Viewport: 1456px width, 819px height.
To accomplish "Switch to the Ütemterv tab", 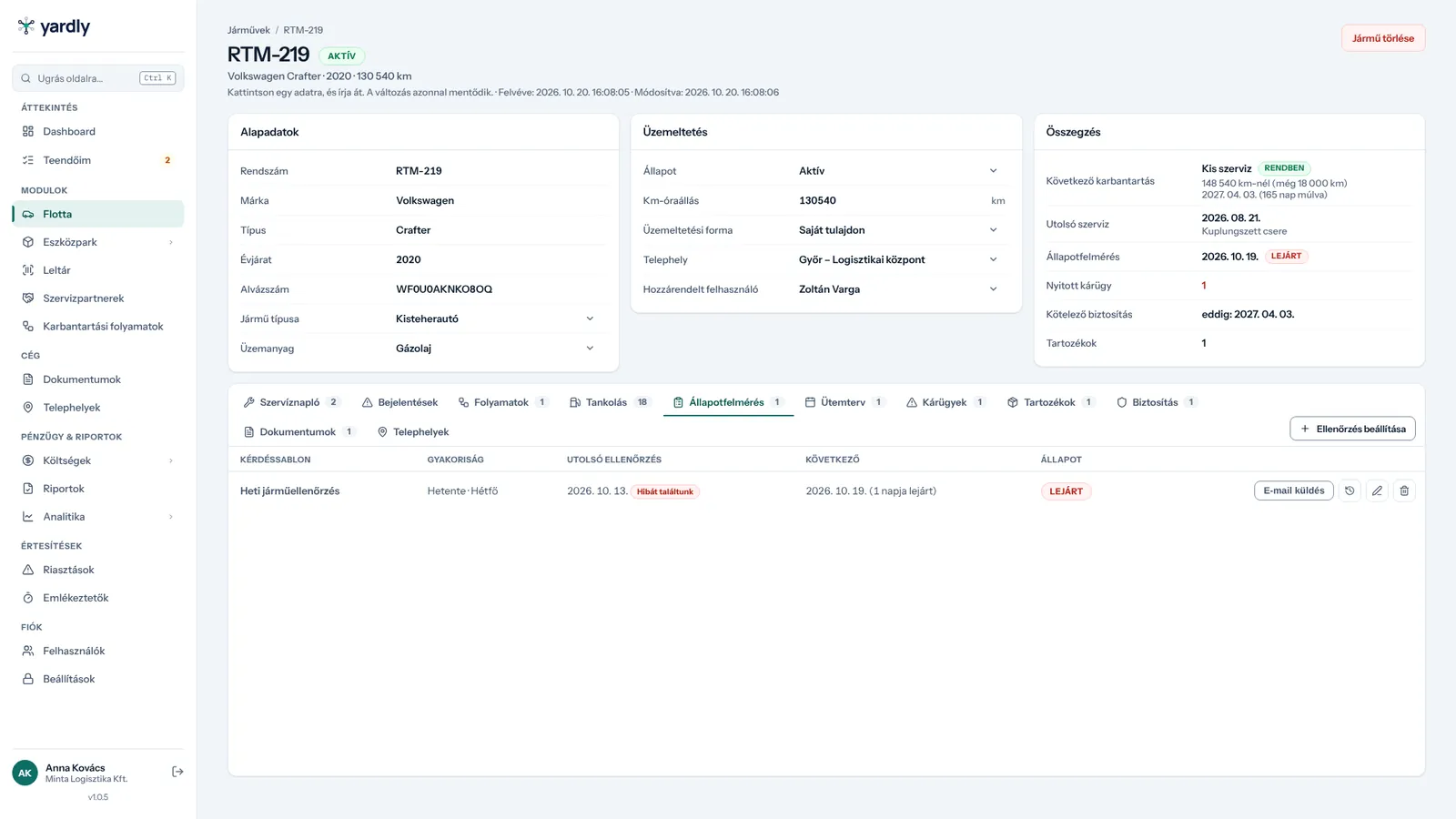I will click(844, 402).
